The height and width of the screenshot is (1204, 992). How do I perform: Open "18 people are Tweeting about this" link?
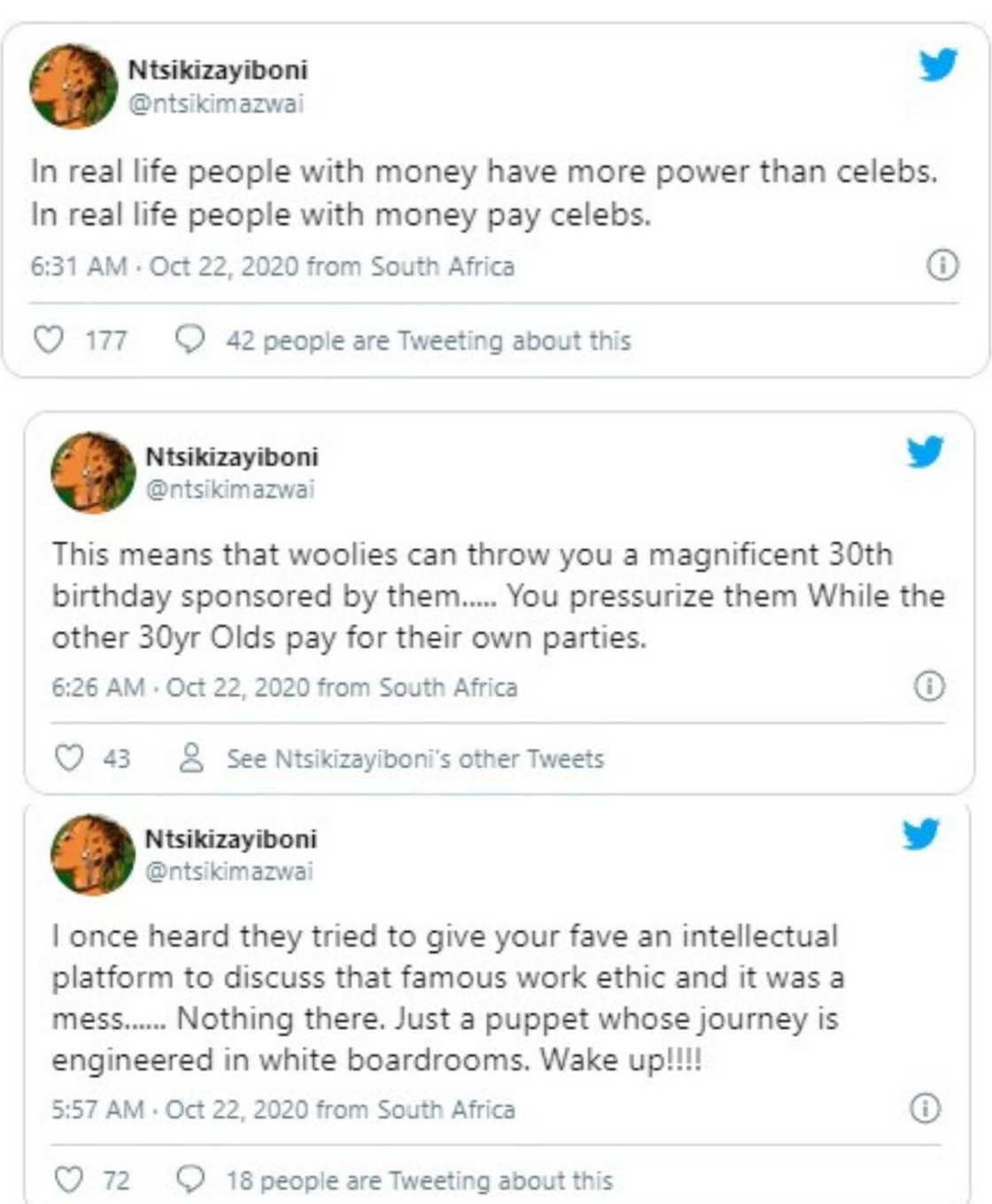[x=419, y=1180]
